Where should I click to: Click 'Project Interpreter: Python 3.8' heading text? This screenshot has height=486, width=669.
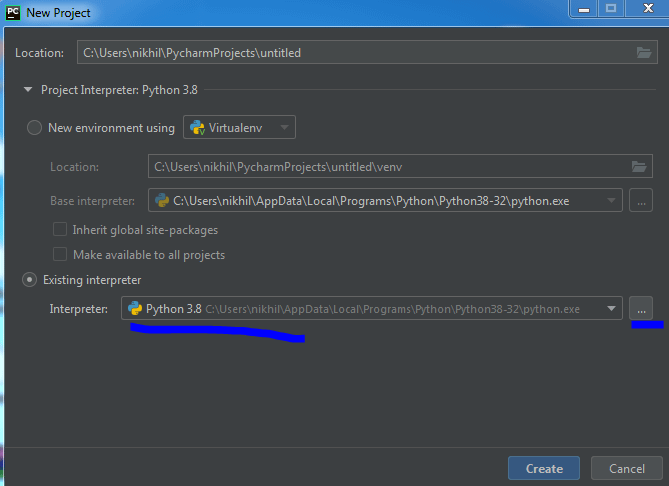pos(119,90)
